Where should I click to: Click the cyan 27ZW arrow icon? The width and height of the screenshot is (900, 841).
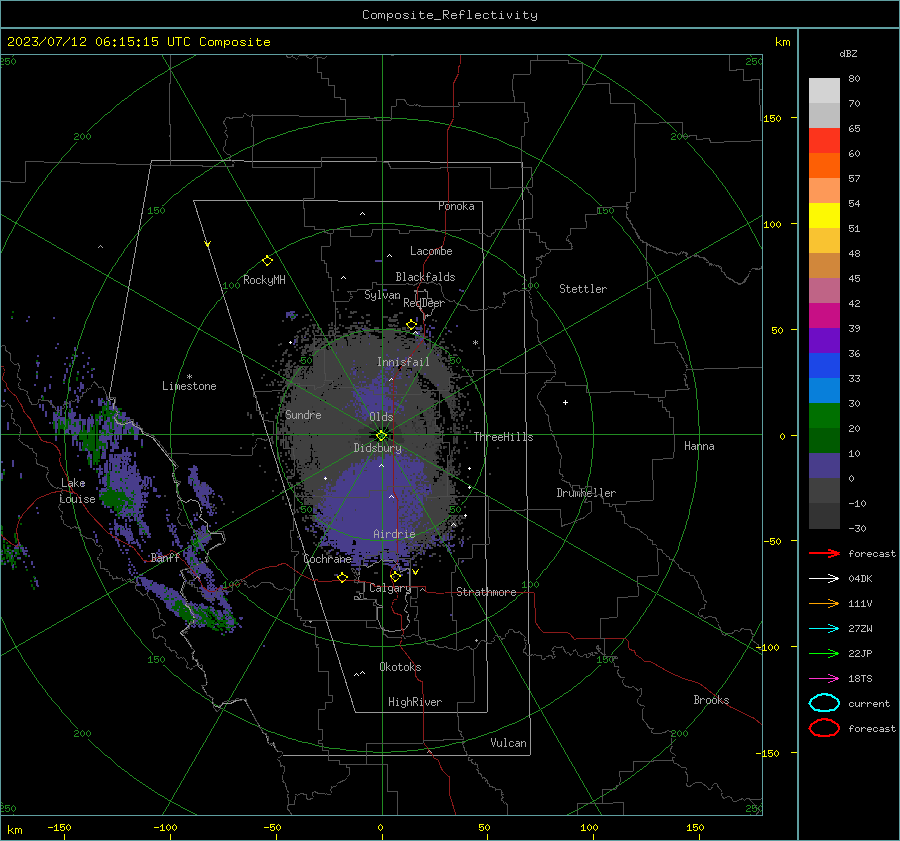click(x=824, y=629)
